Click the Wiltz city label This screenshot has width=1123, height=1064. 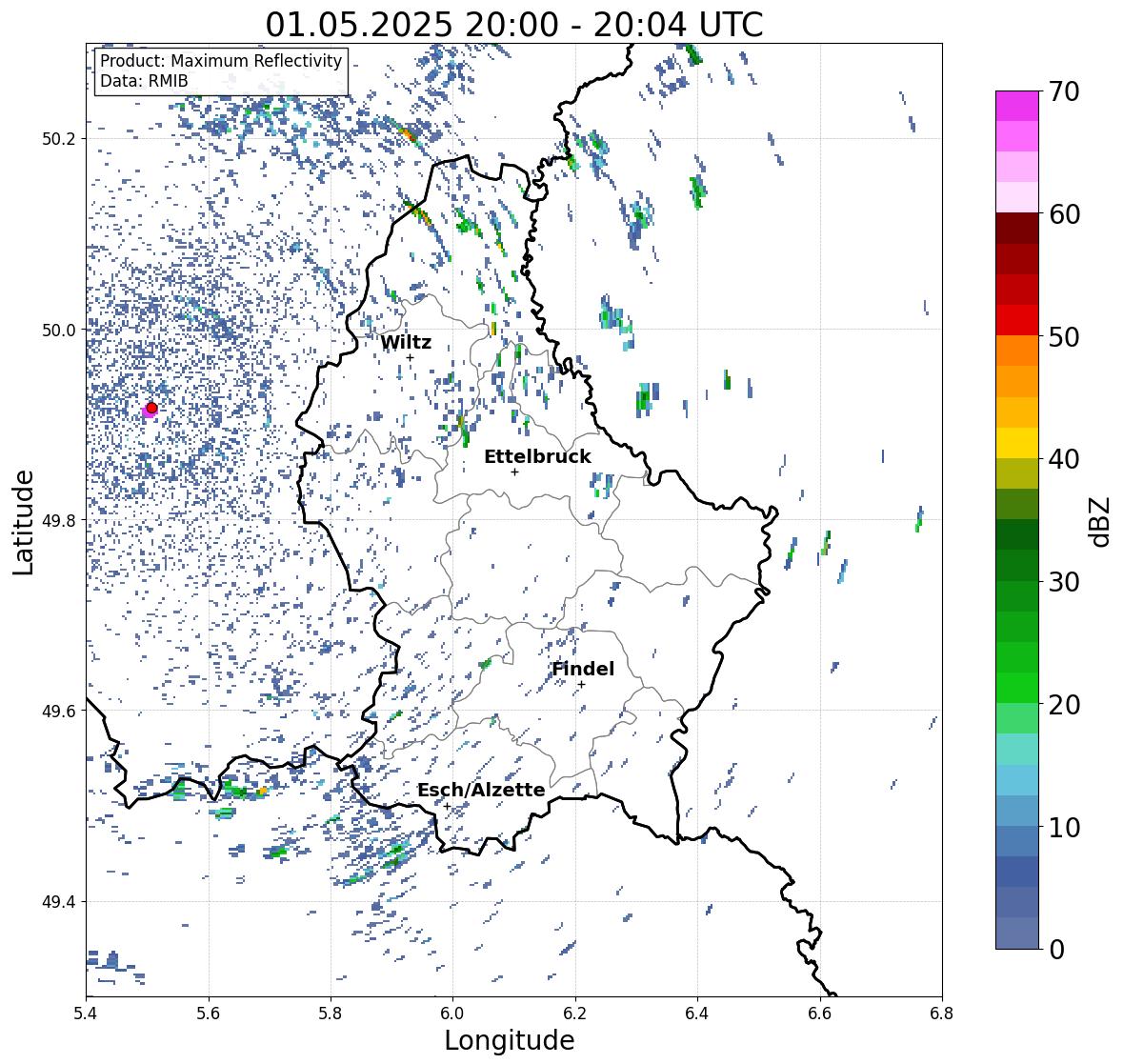(x=406, y=342)
